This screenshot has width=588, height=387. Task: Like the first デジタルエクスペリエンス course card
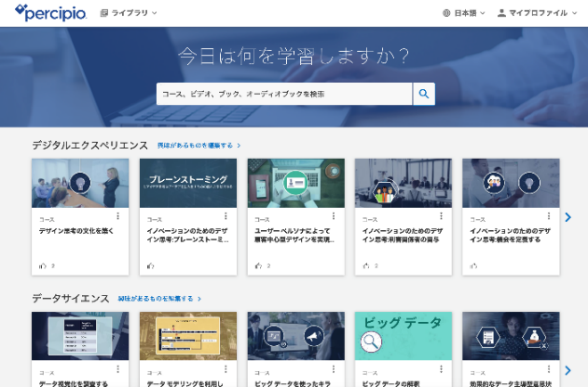(x=43, y=266)
